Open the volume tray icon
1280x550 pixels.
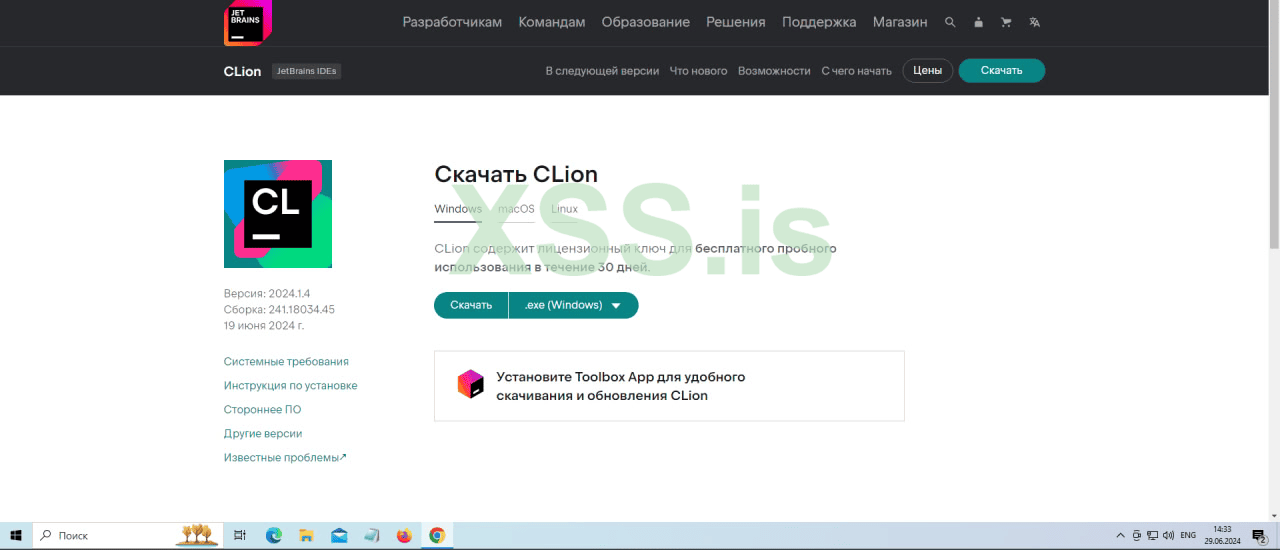pyautogui.click(x=1168, y=536)
